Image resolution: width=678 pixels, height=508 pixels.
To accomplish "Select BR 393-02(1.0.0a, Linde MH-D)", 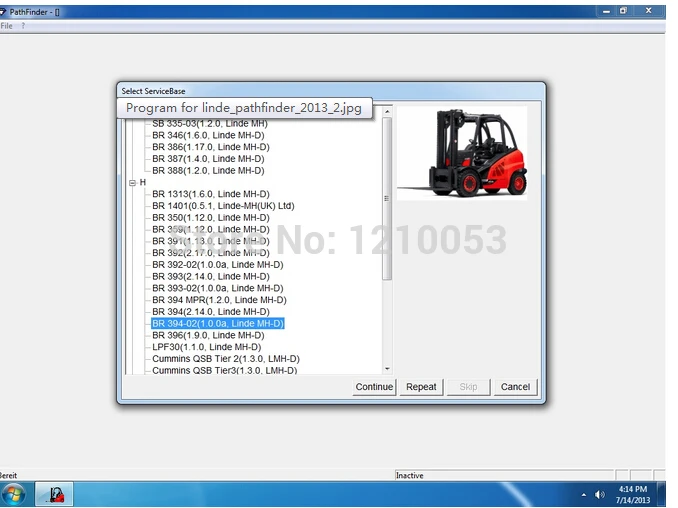I will (x=217, y=288).
